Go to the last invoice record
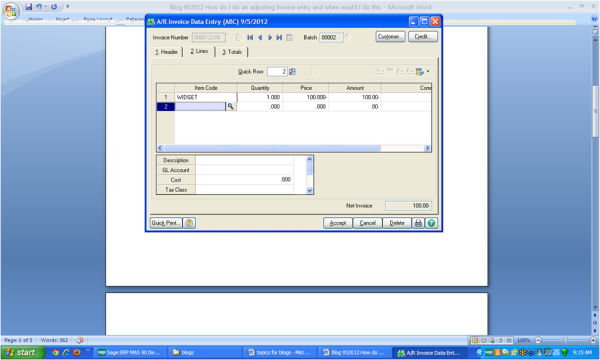600x360 pixels. [x=279, y=37]
